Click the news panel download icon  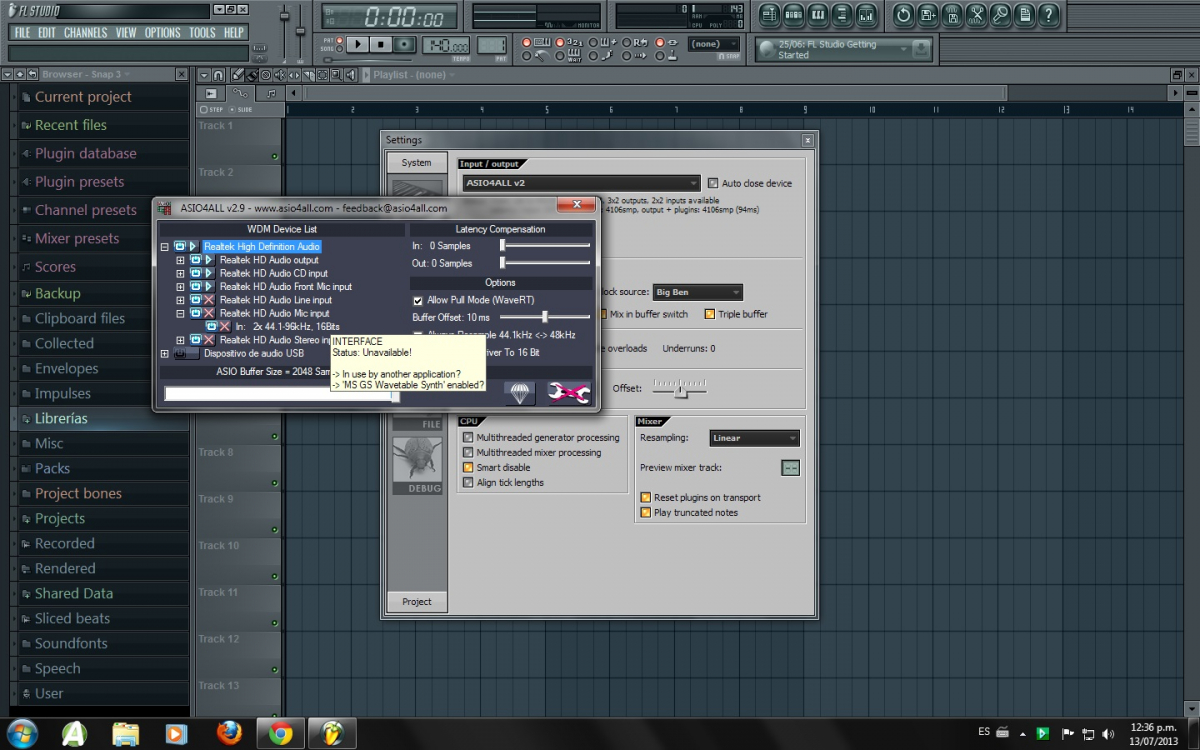click(921, 49)
